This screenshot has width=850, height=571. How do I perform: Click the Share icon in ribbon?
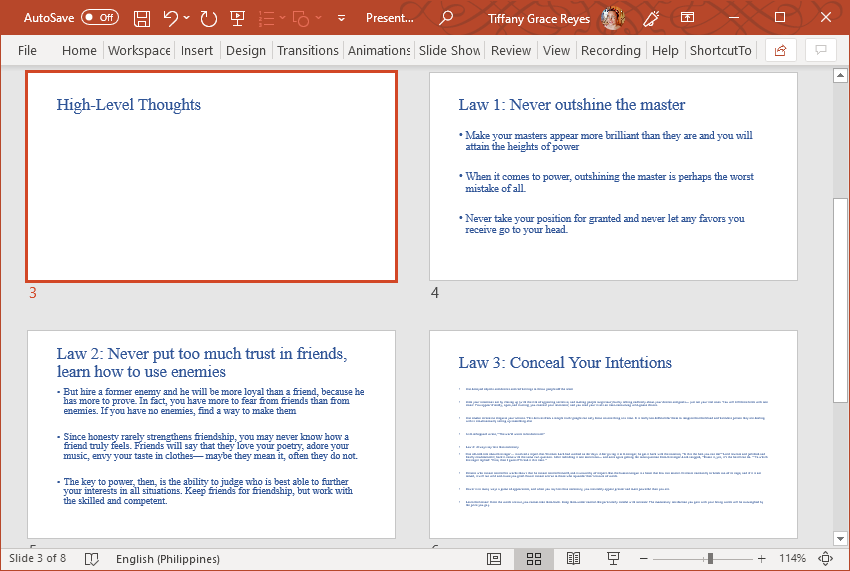(x=780, y=51)
